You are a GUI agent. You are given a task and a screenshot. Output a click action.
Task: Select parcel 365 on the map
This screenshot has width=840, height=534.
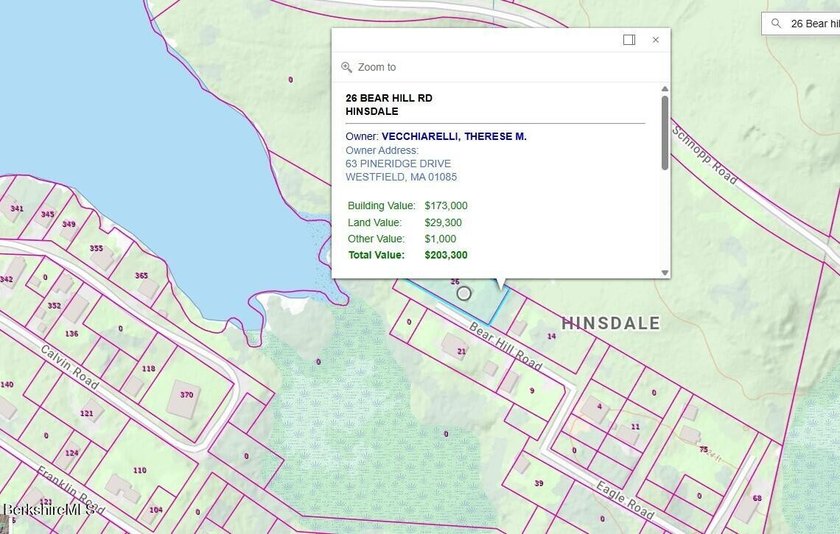[141, 275]
